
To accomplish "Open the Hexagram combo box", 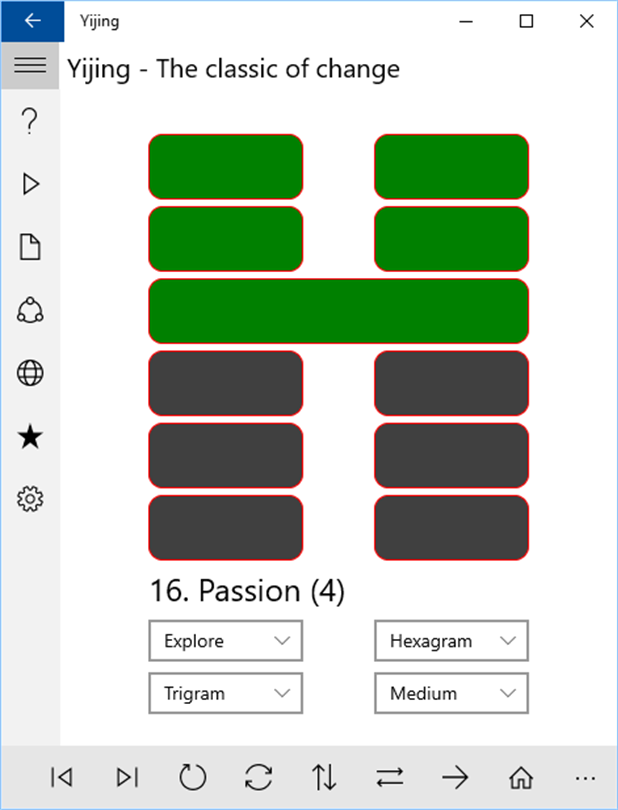I will (451, 641).
